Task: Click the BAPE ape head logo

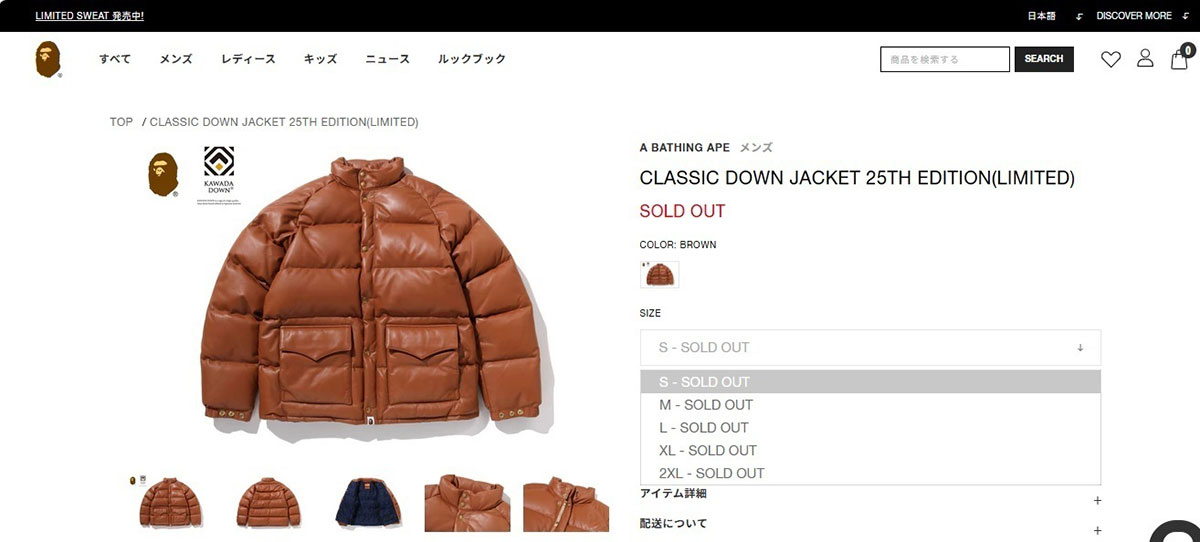Action: (x=48, y=60)
